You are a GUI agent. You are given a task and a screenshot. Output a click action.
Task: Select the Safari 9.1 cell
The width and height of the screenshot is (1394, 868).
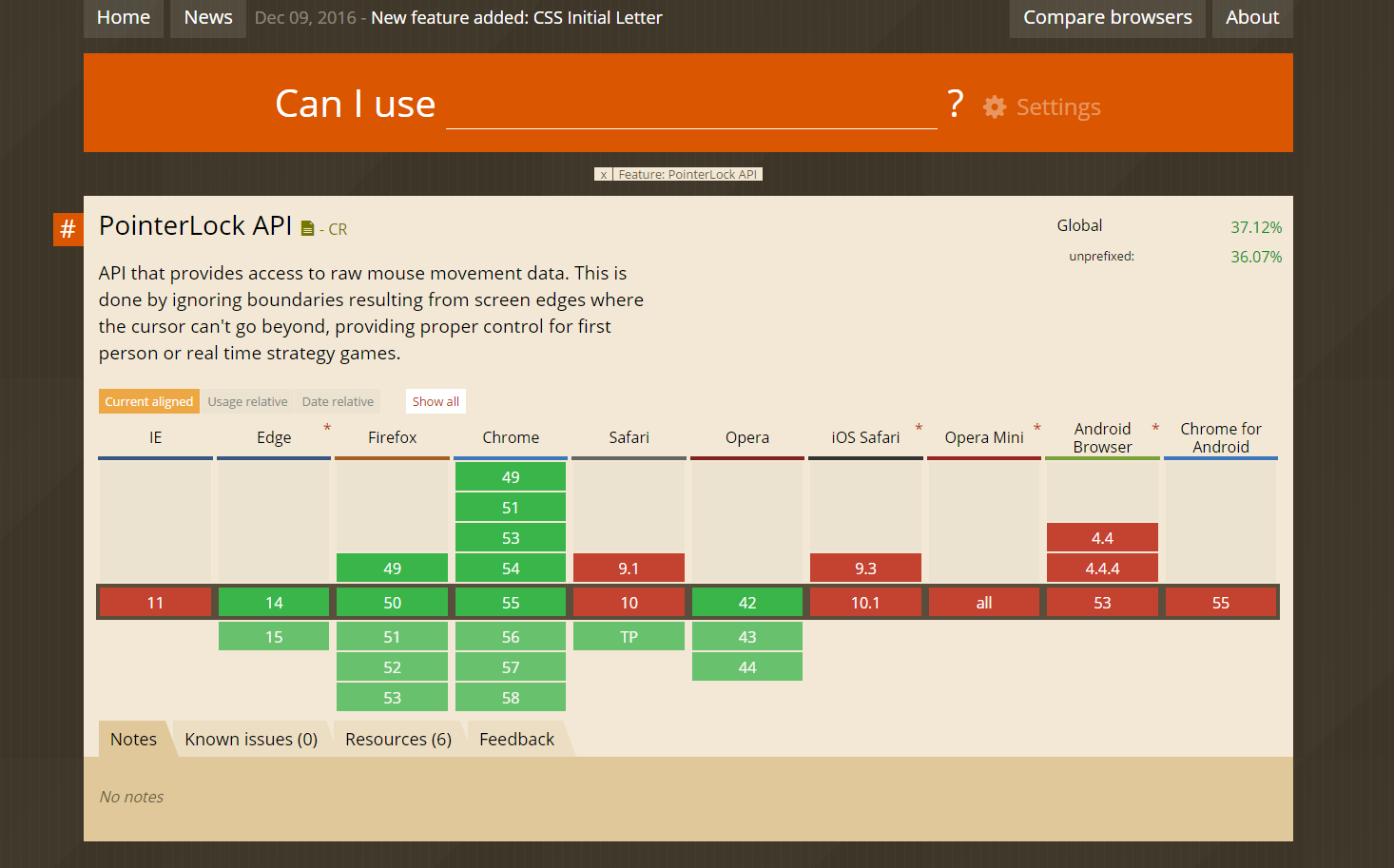(629, 568)
